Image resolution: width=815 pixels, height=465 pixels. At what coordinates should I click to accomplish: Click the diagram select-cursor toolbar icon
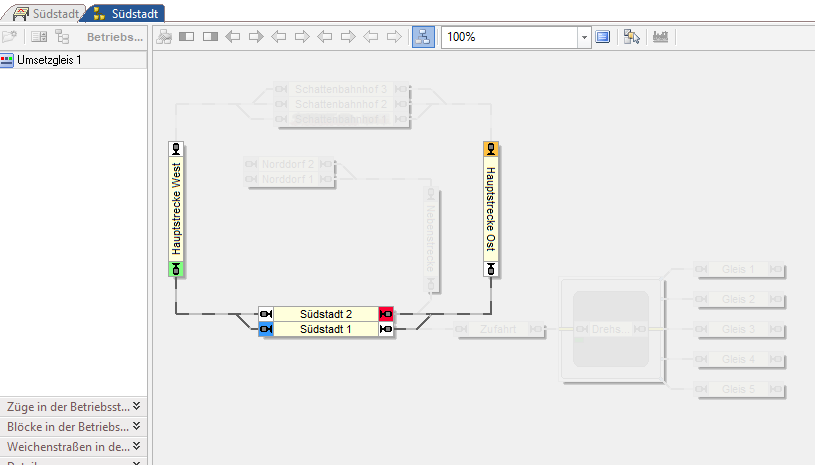631,37
